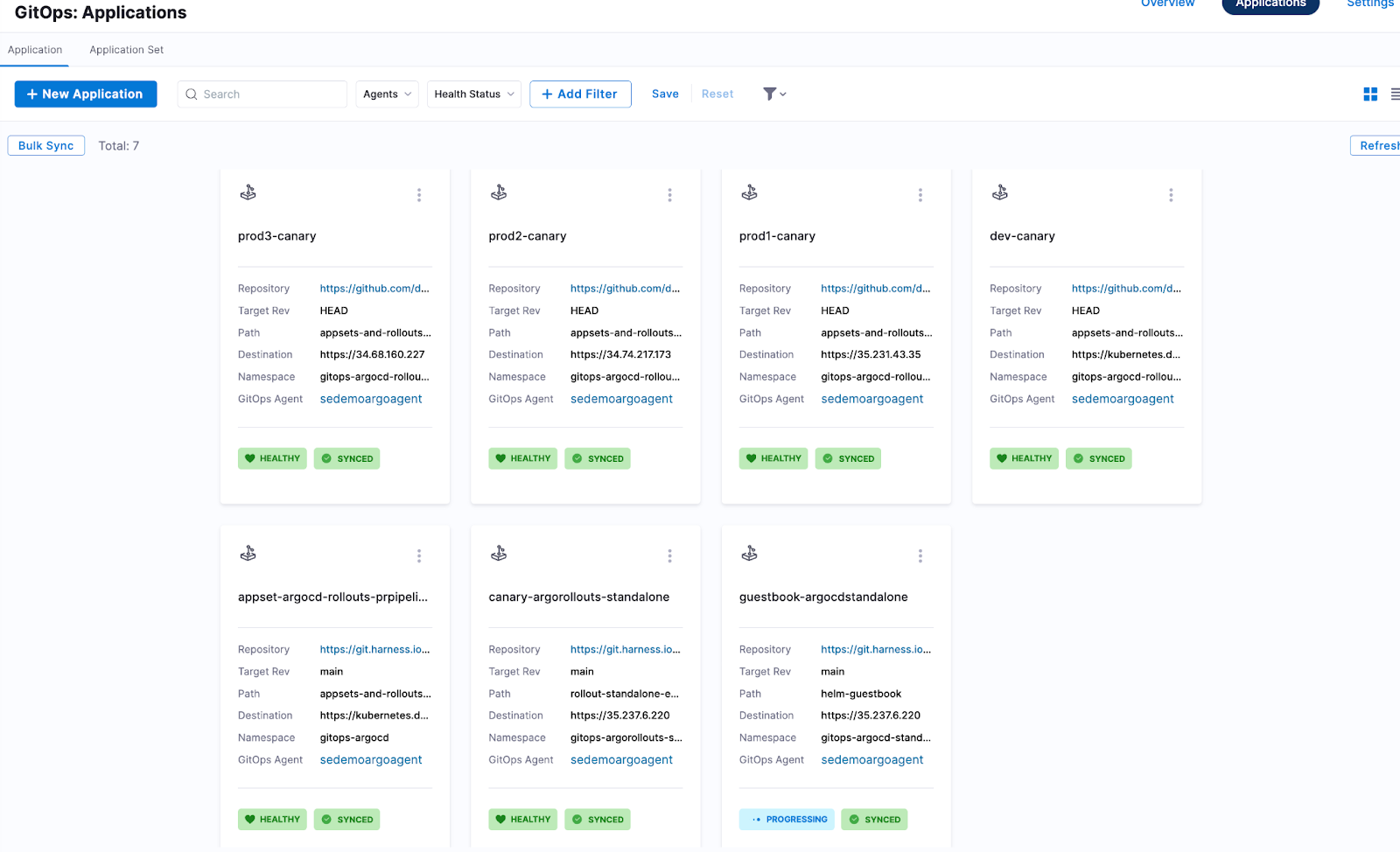The height and width of the screenshot is (852, 1400).
Task: Click the Argo icon on prod1-canary card
Action: point(750,192)
